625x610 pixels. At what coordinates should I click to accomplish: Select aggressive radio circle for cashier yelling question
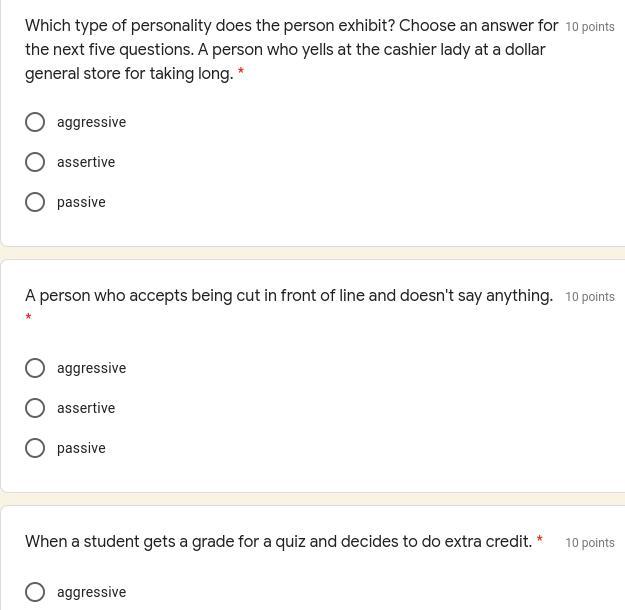(x=35, y=122)
